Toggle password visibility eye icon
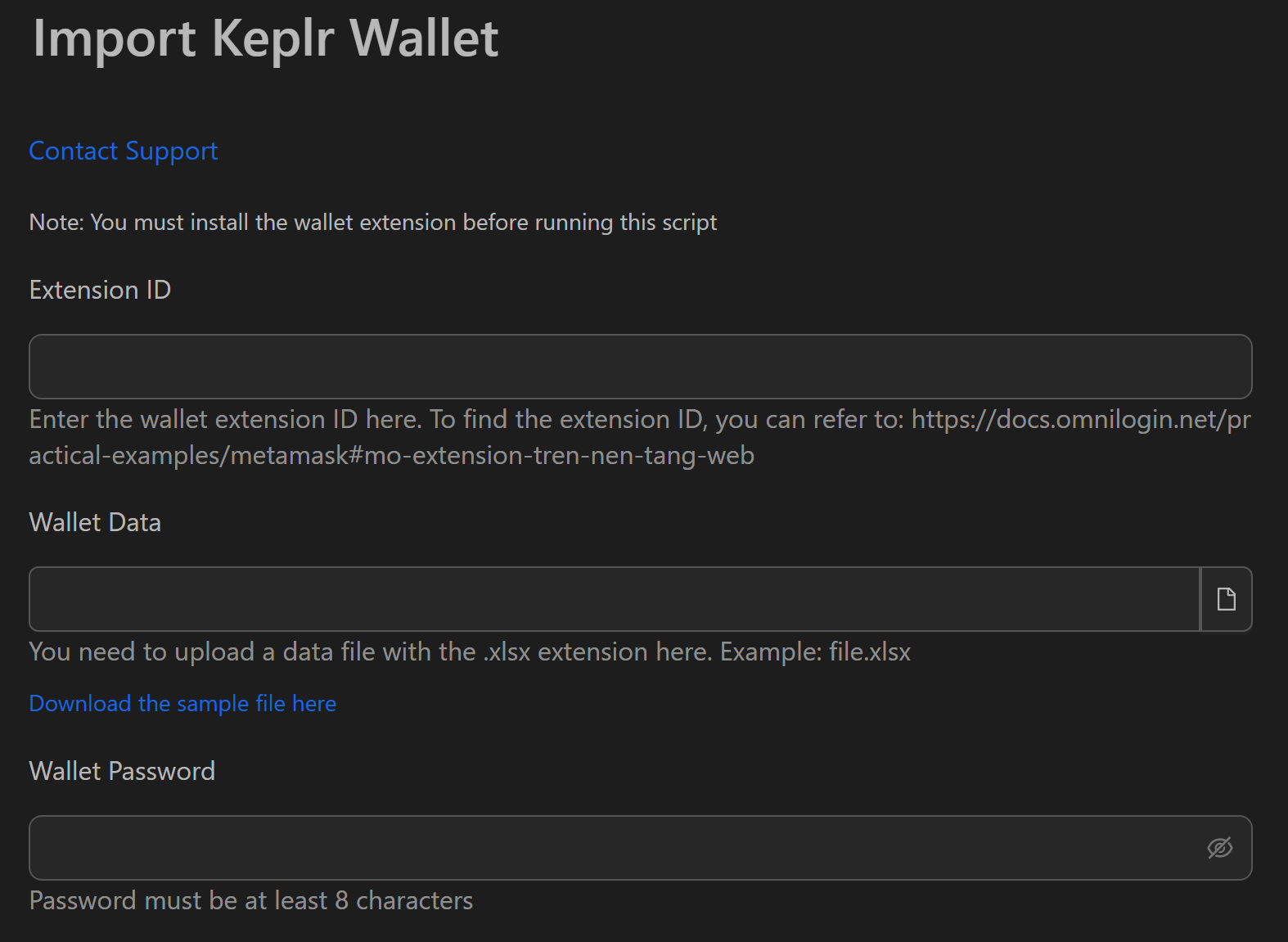The image size is (1288, 942). click(1219, 848)
